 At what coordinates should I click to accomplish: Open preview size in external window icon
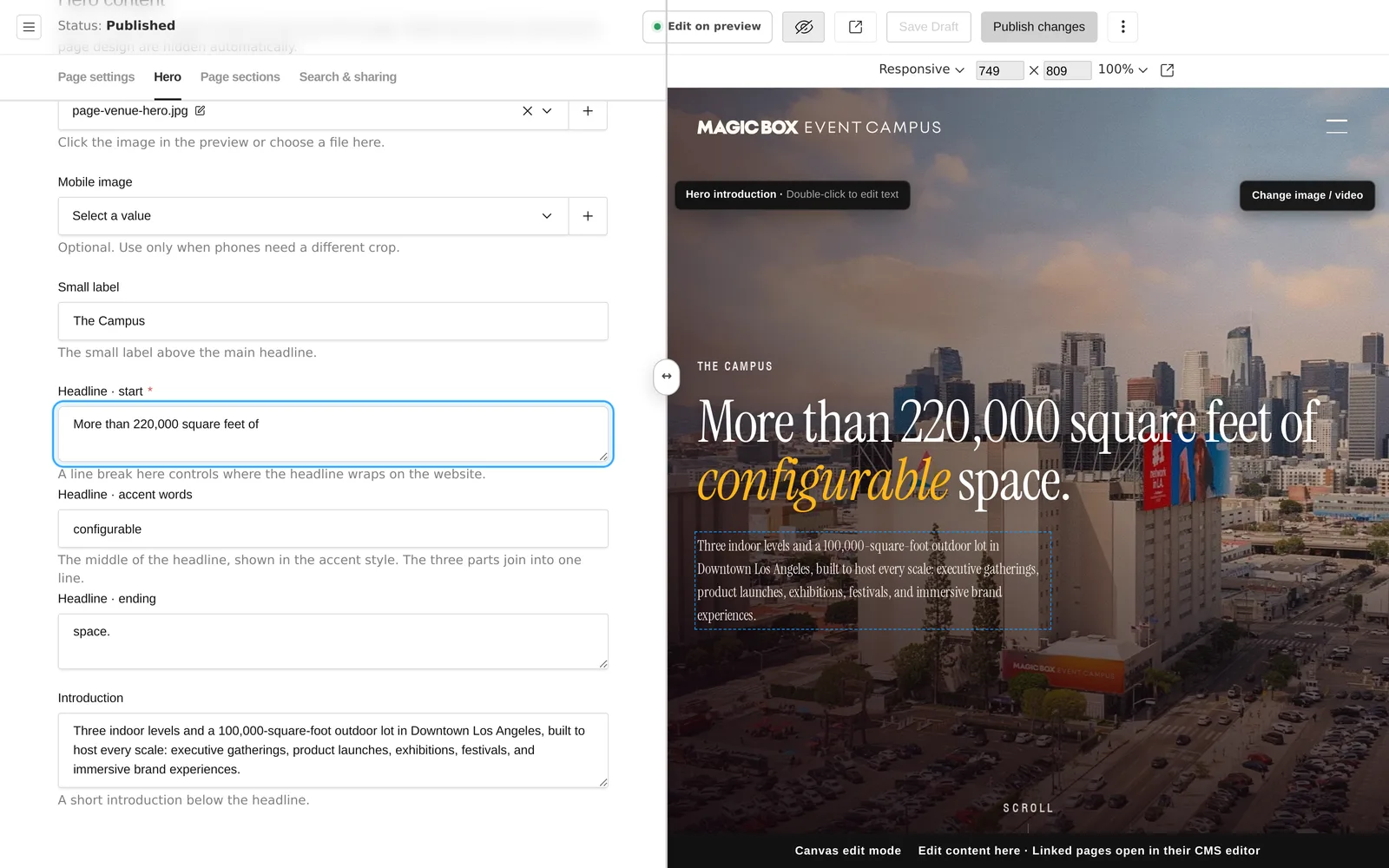pyautogui.click(x=1167, y=70)
